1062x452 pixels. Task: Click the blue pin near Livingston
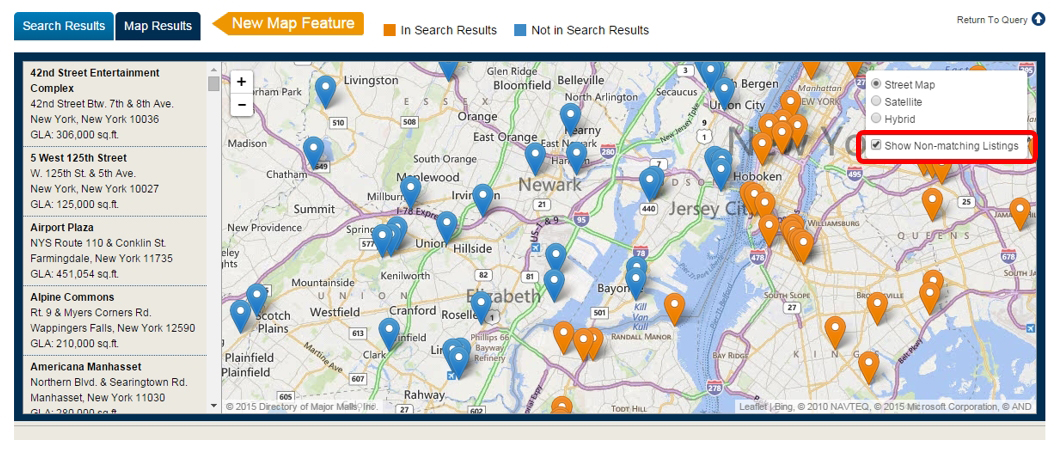pos(326,91)
